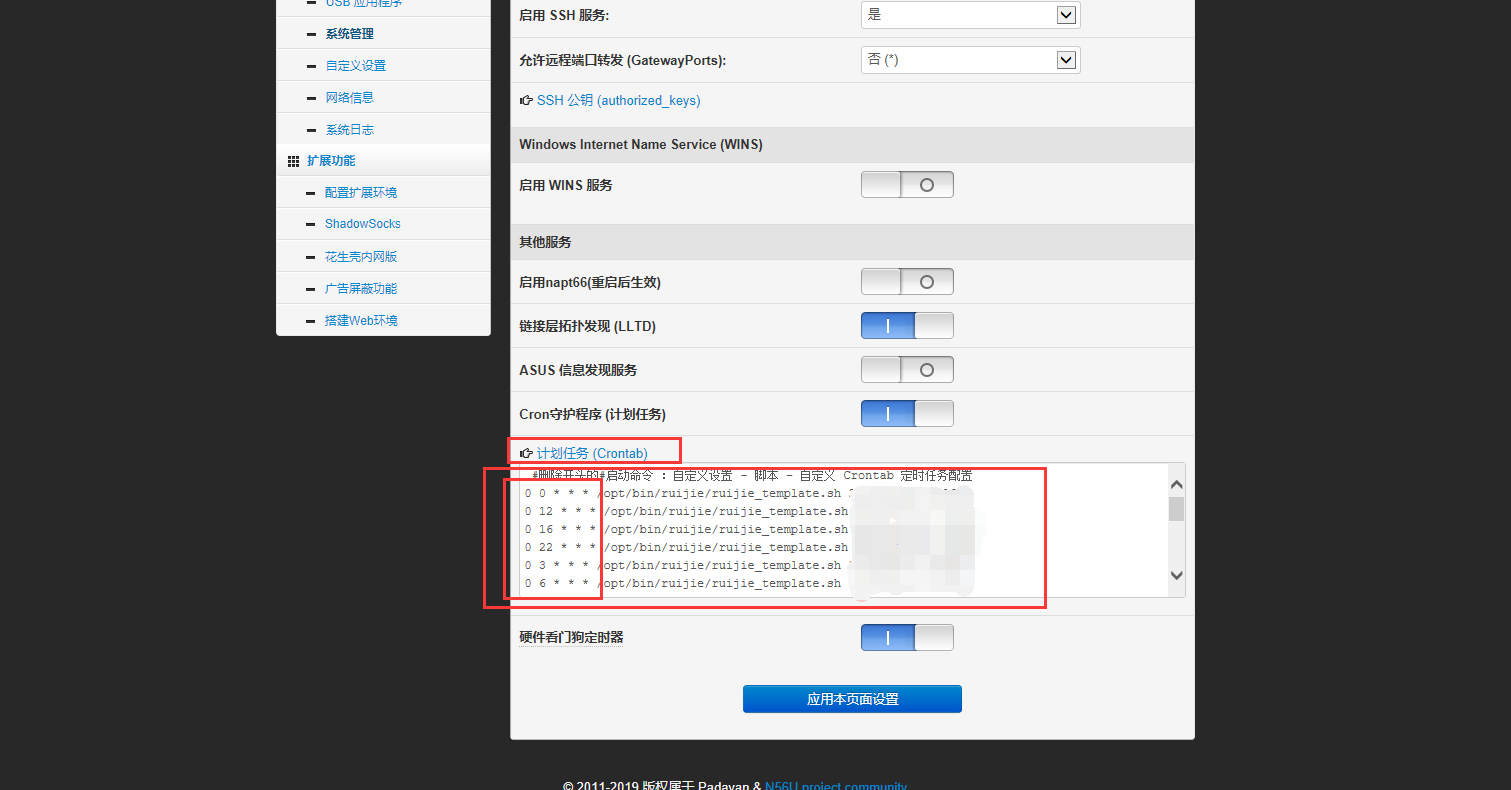Open 启用 SSH 服务 dropdown
Screen dimensions: 1511x790
click(x=969, y=15)
